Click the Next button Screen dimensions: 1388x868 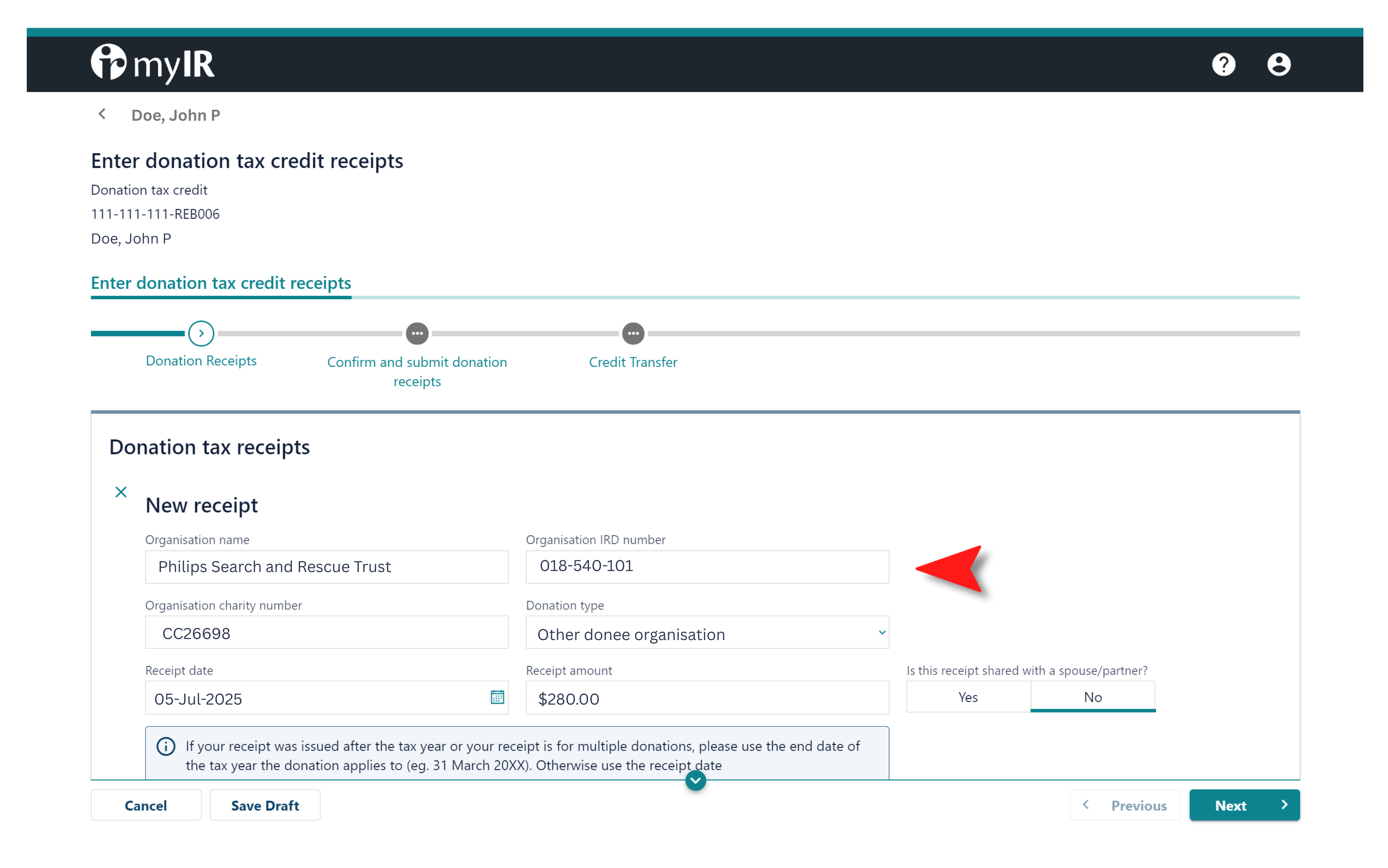[x=1244, y=805]
